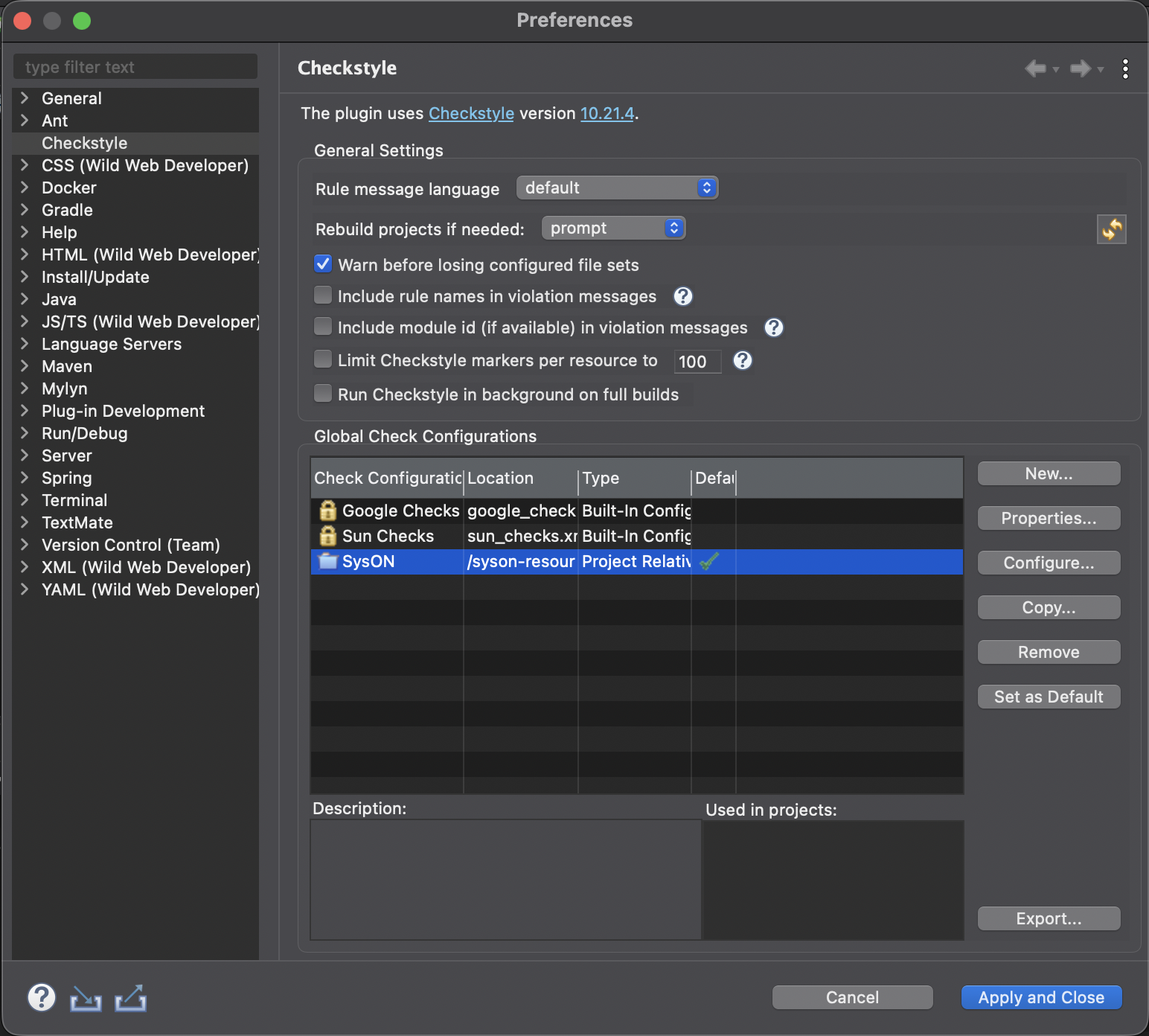Enable Include module id in violation messages
Screen dimensions: 1149x1036
[x=322, y=326]
